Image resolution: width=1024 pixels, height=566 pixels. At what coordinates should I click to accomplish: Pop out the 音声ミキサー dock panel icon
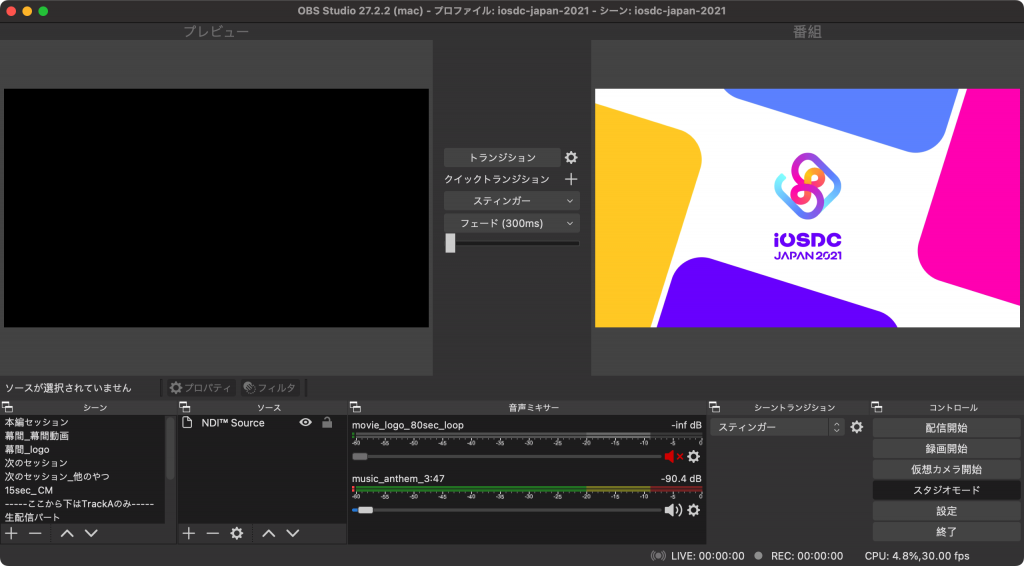coord(355,407)
